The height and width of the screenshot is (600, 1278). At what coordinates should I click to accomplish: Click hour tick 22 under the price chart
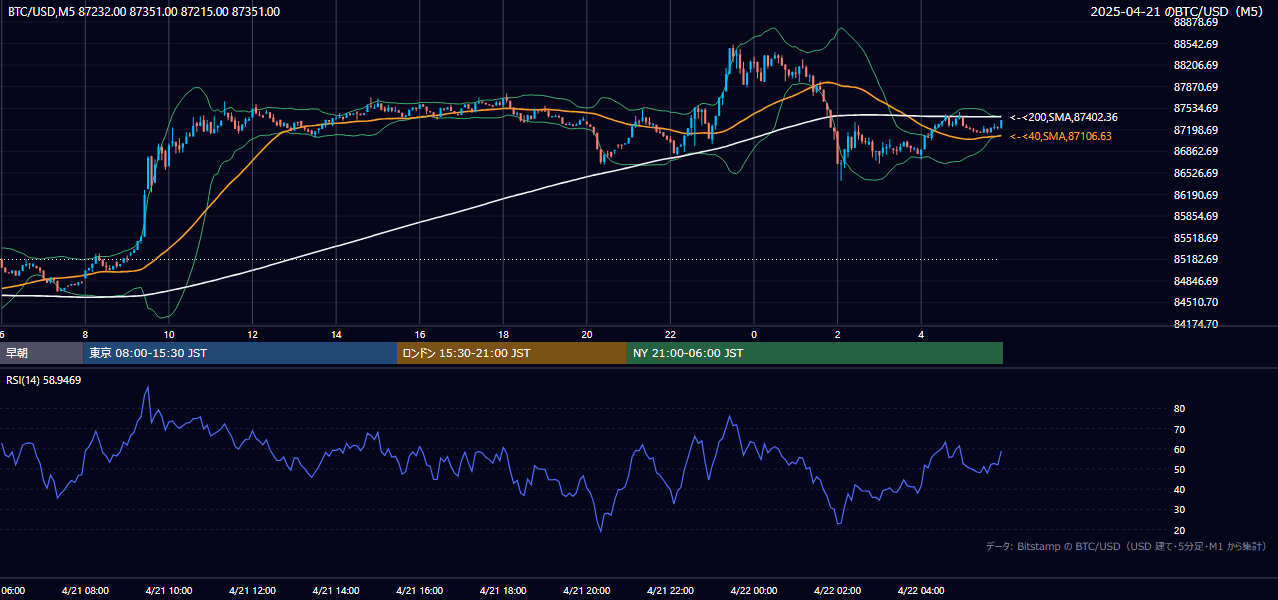[670, 334]
